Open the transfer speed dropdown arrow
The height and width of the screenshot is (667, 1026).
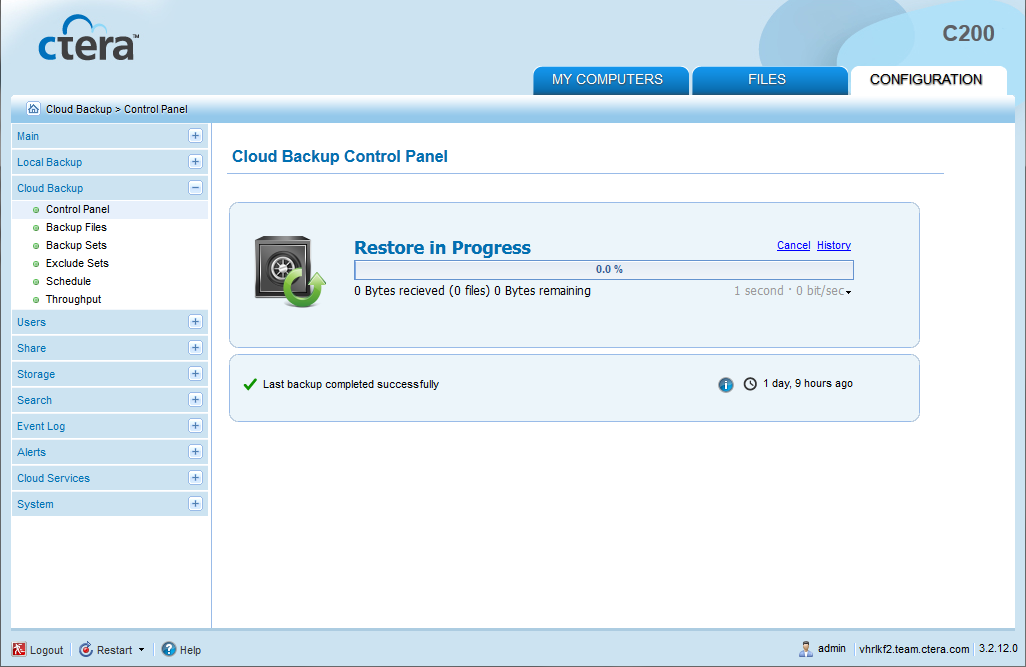pyautogui.click(x=849, y=293)
